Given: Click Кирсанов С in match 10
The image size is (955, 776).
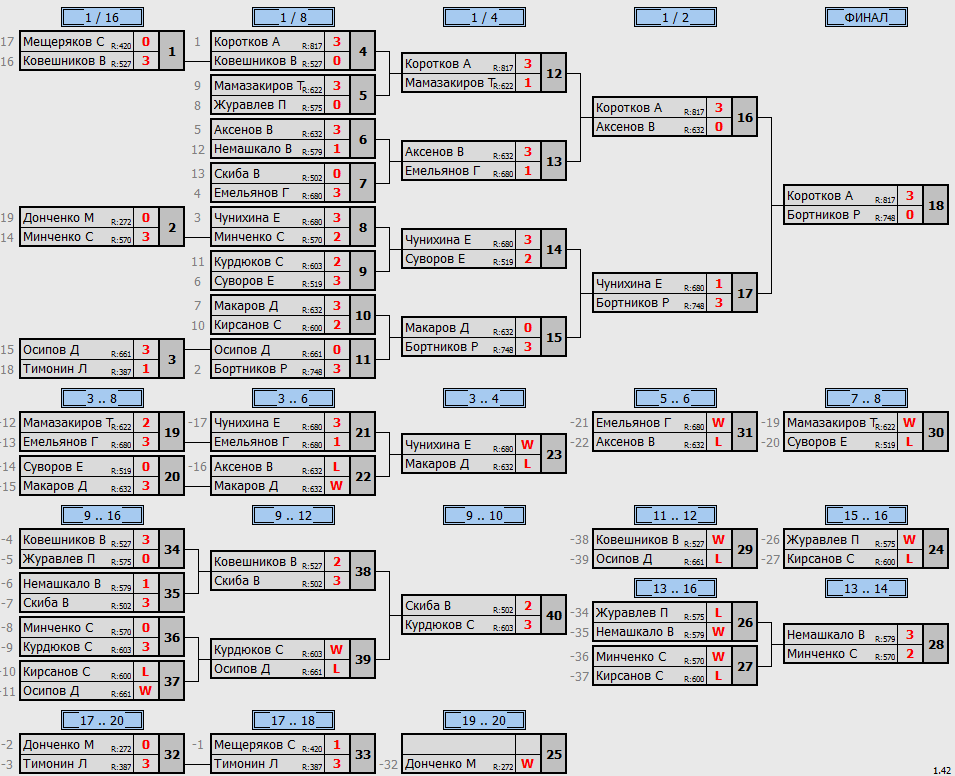Looking at the screenshot, I should (x=247, y=325).
